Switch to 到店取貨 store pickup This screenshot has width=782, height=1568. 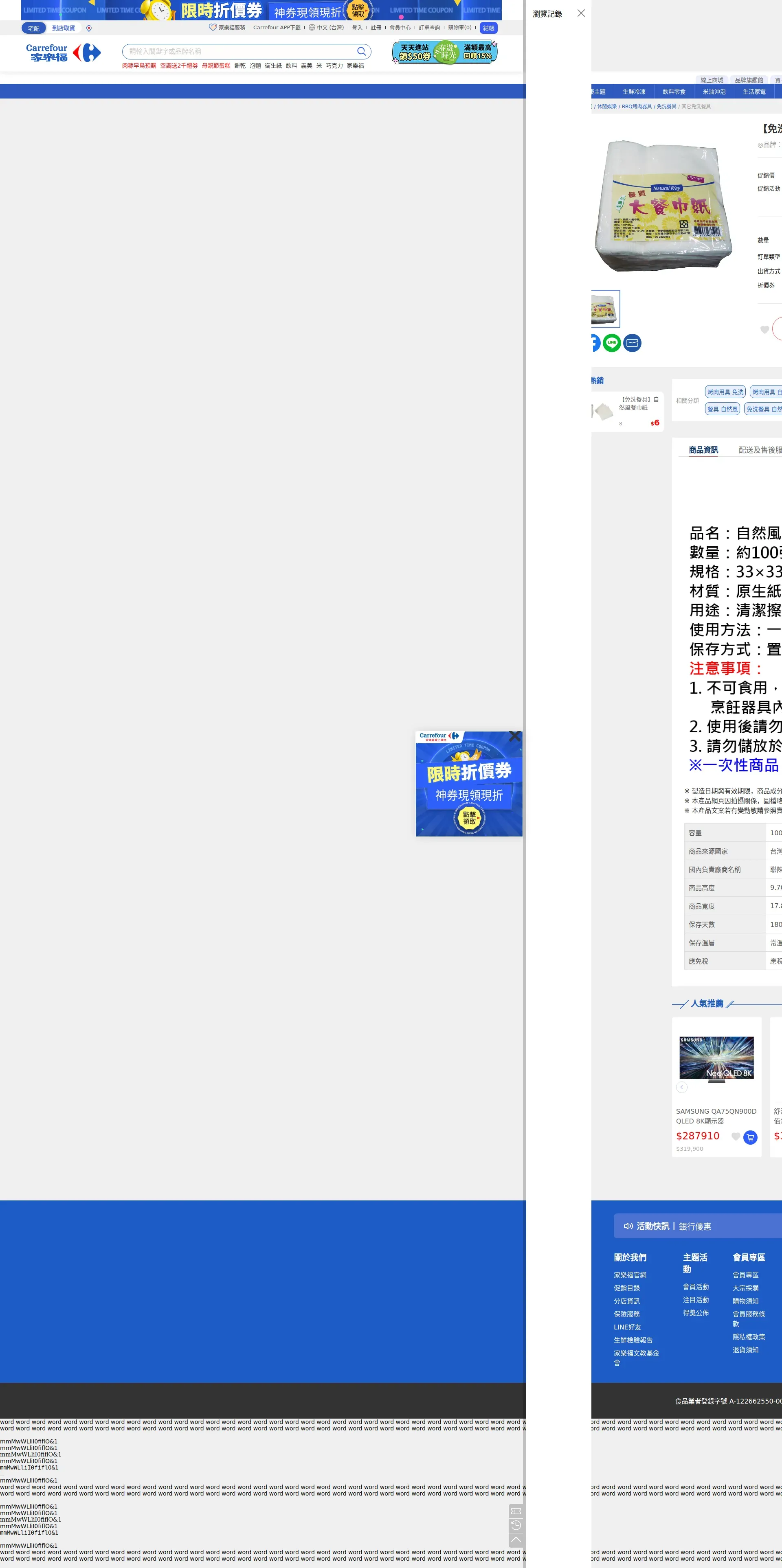pyautogui.click(x=64, y=28)
